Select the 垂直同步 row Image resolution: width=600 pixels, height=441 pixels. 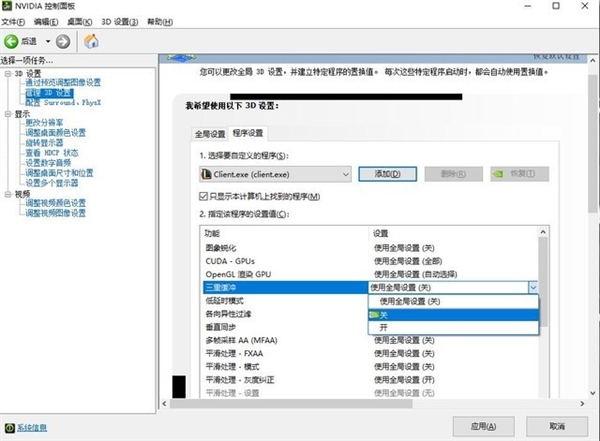click(285, 327)
